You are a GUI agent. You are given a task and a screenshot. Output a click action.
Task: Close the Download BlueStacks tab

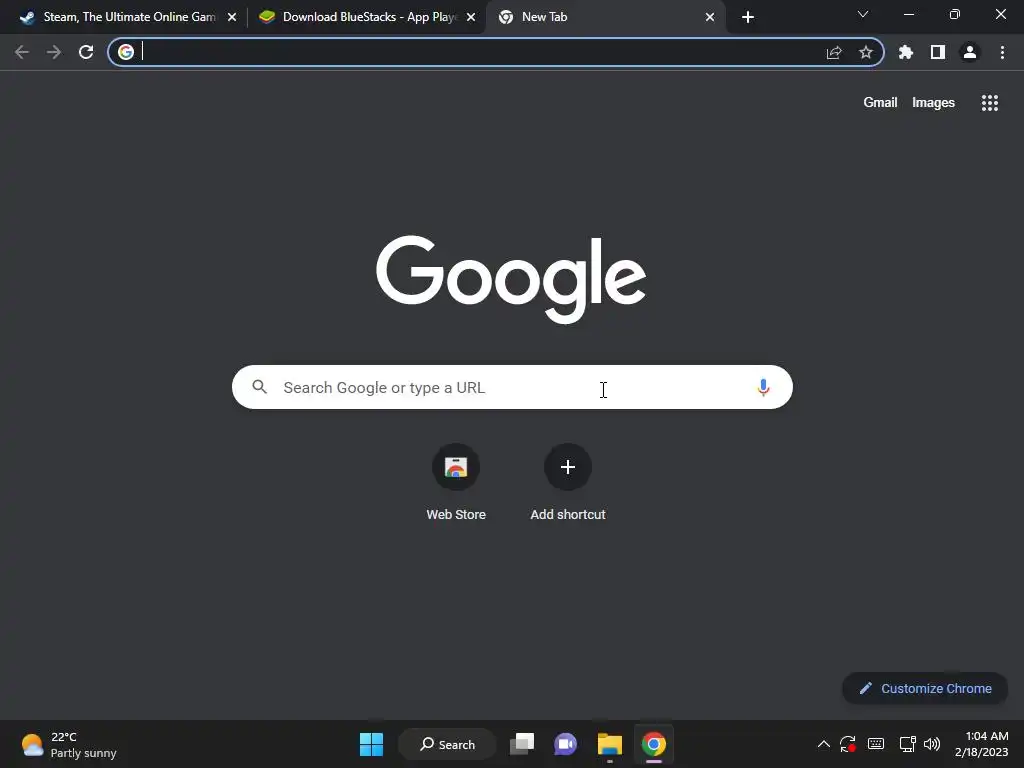[471, 17]
